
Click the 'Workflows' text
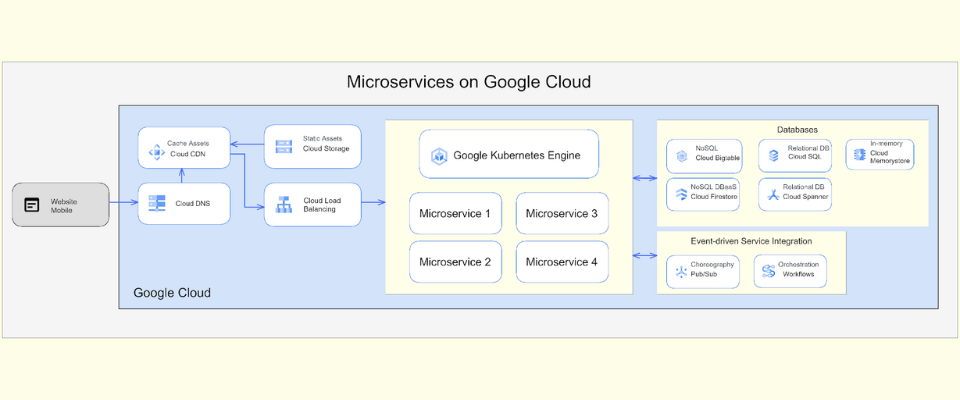(x=798, y=274)
